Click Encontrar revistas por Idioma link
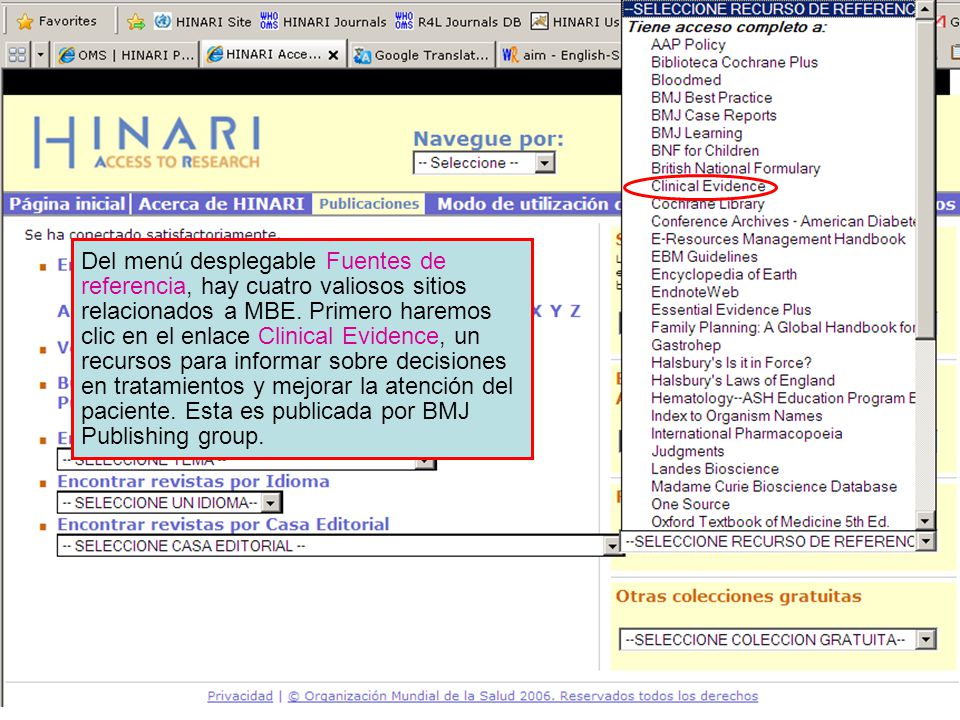960x720 pixels. tap(193, 481)
